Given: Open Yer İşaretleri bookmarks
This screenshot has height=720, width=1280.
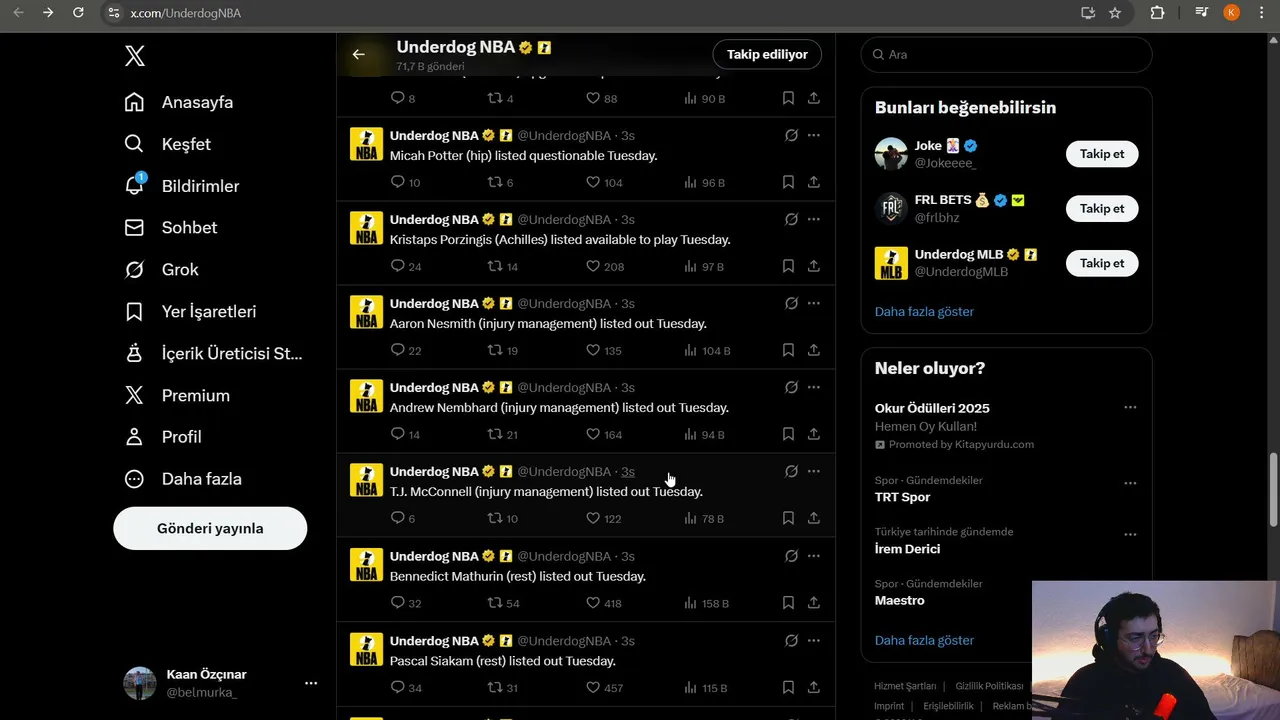Looking at the screenshot, I should point(191,312).
